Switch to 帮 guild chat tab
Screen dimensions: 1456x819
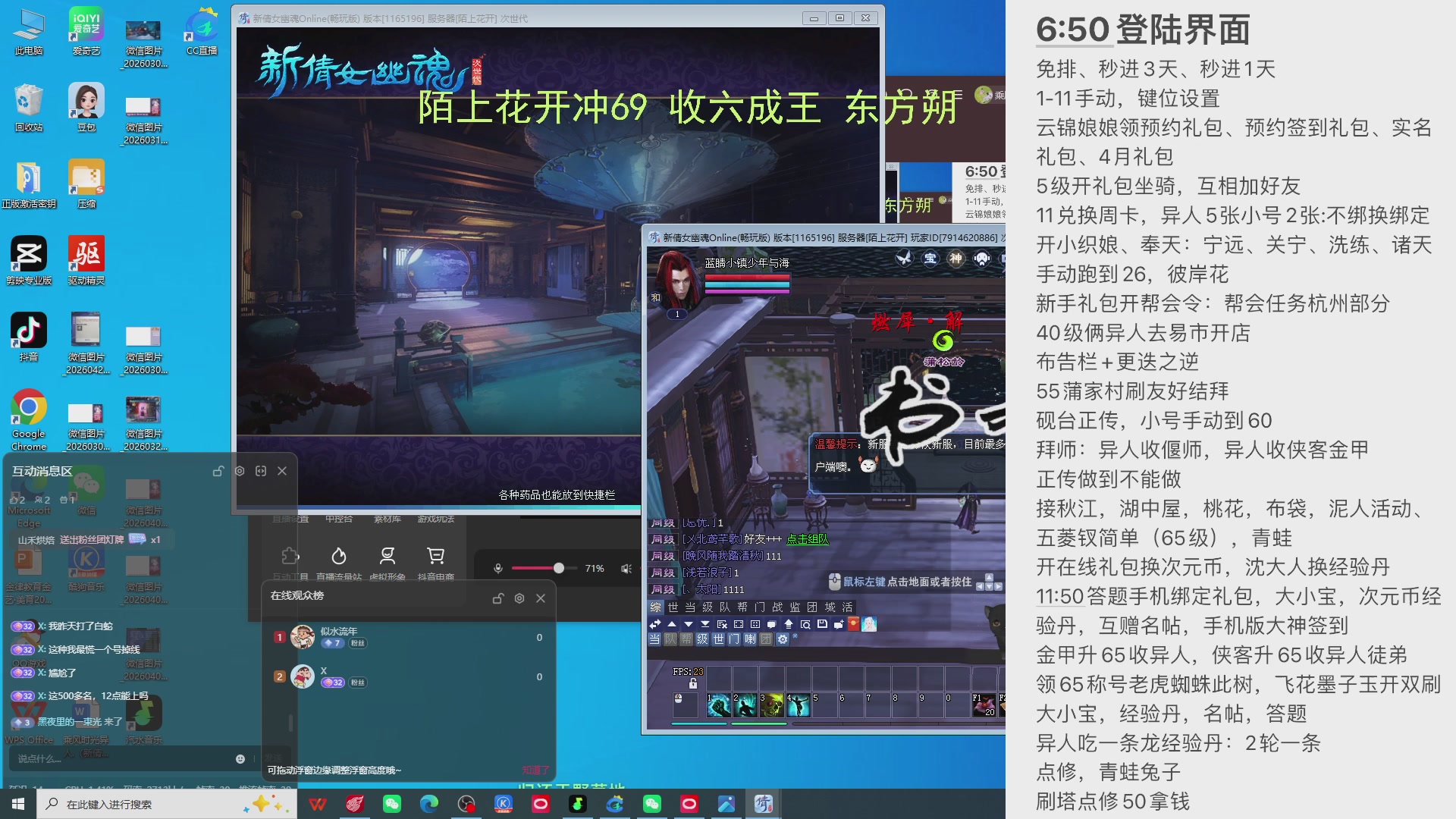click(x=742, y=607)
